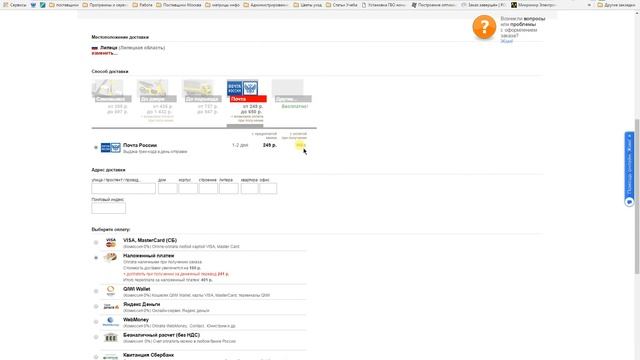
Task: Open the blue side chat tab
Action: (629, 169)
